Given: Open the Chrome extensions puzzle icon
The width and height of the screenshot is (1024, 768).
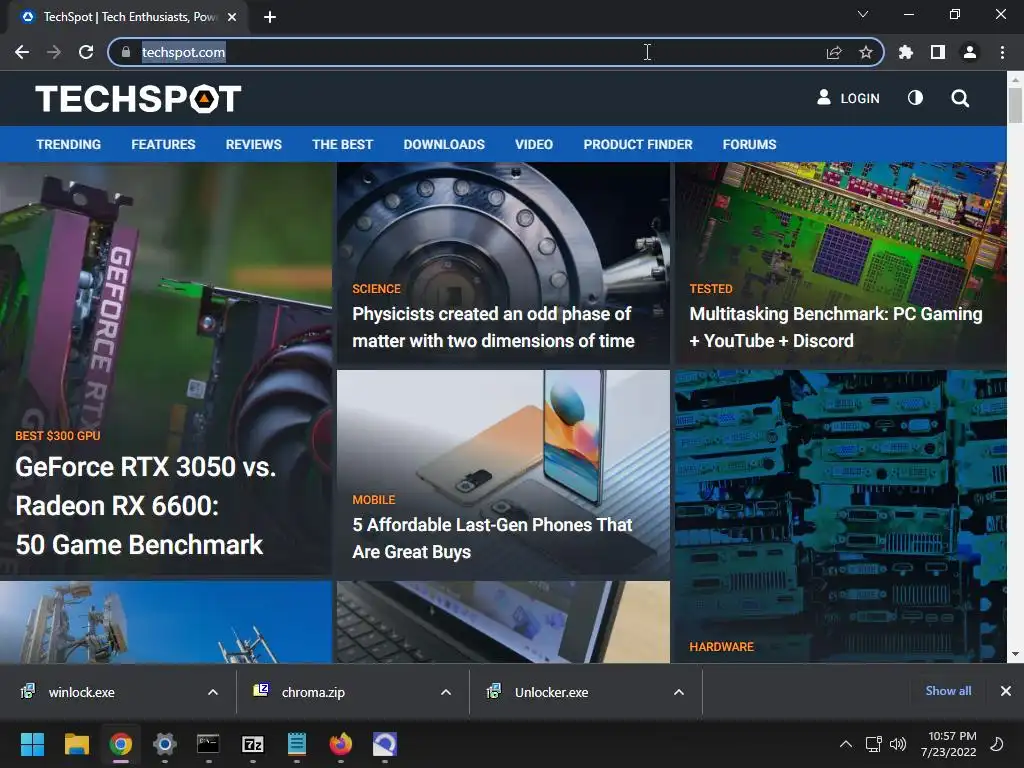Looking at the screenshot, I should point(906,52).
